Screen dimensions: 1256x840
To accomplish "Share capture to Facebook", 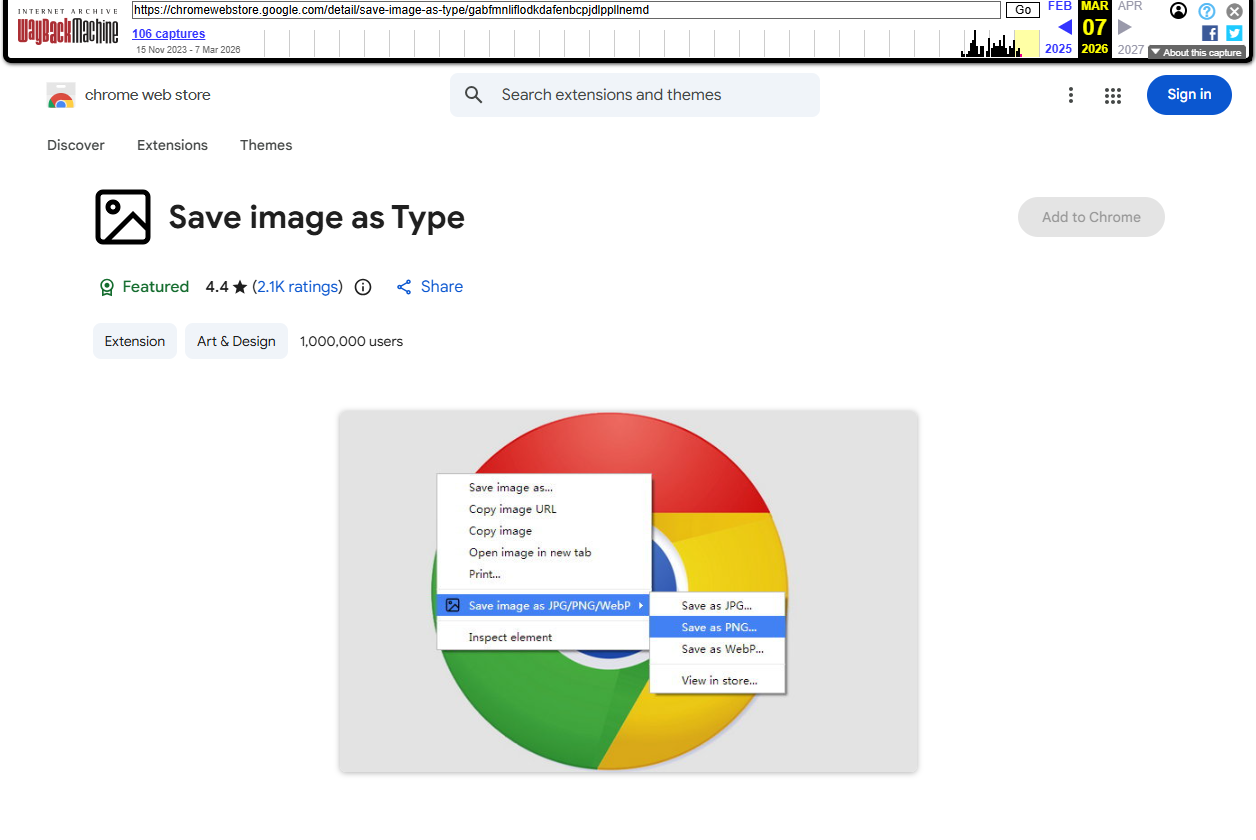I will (1209, 32).
